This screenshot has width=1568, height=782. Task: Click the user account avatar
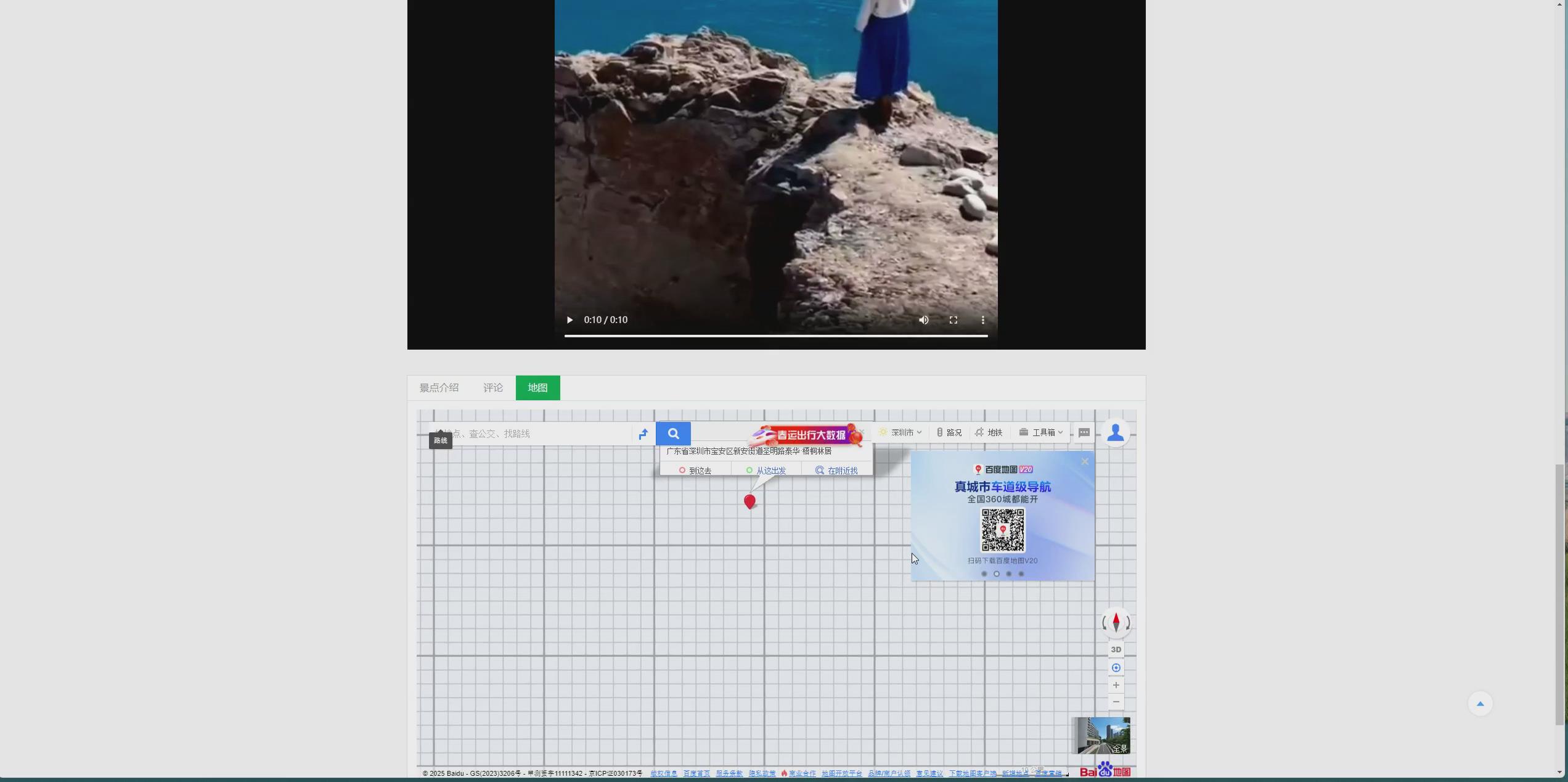click(1115, 433)
